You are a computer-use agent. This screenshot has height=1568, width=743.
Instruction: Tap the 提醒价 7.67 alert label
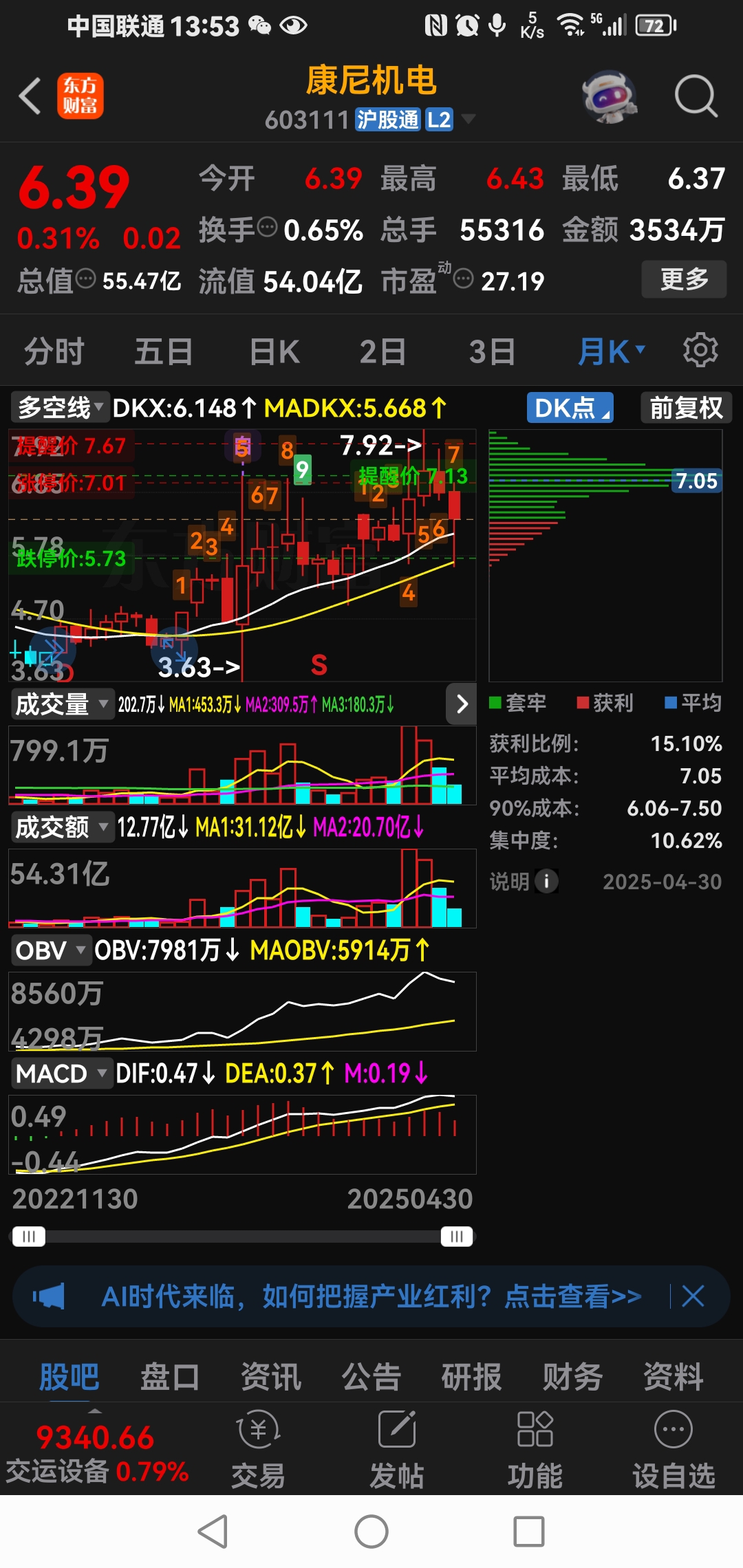[x=72, y=446]
